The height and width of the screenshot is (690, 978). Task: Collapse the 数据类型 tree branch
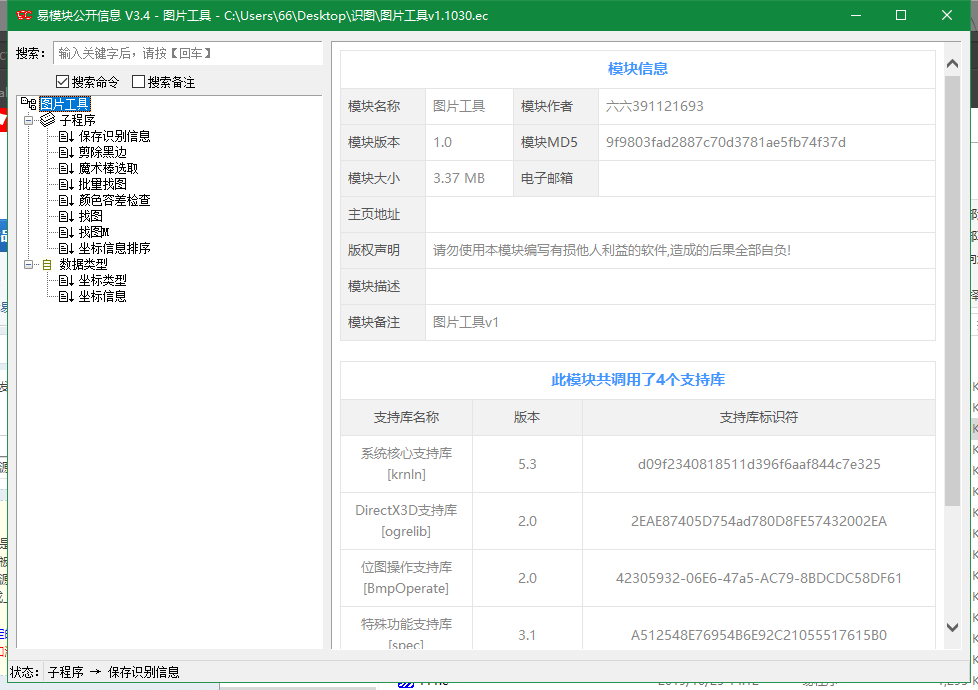(28, 264)
